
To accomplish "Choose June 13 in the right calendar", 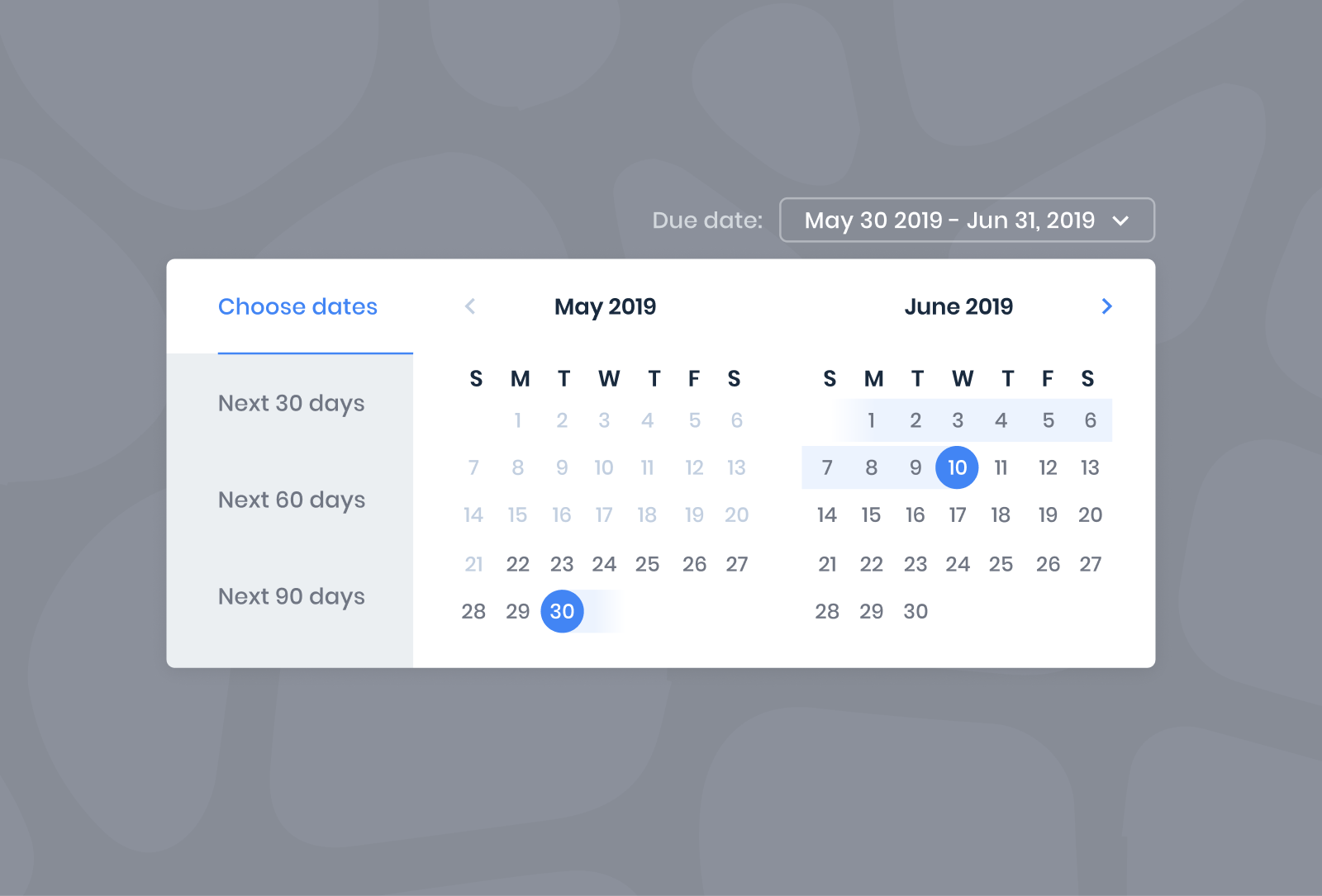I will 1090,467.
